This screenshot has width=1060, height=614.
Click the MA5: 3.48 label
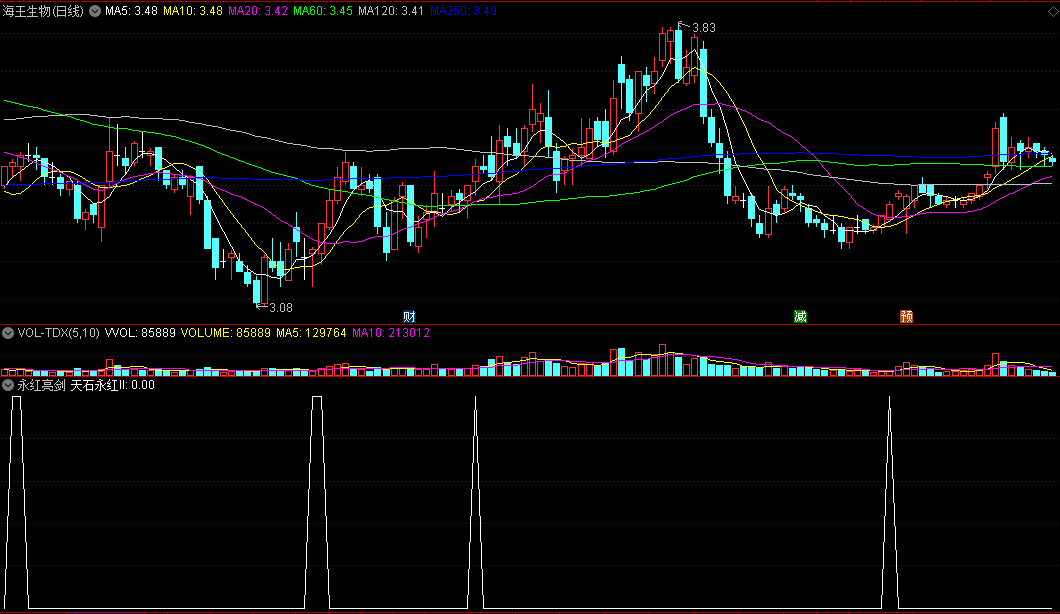tap(131, 11)
